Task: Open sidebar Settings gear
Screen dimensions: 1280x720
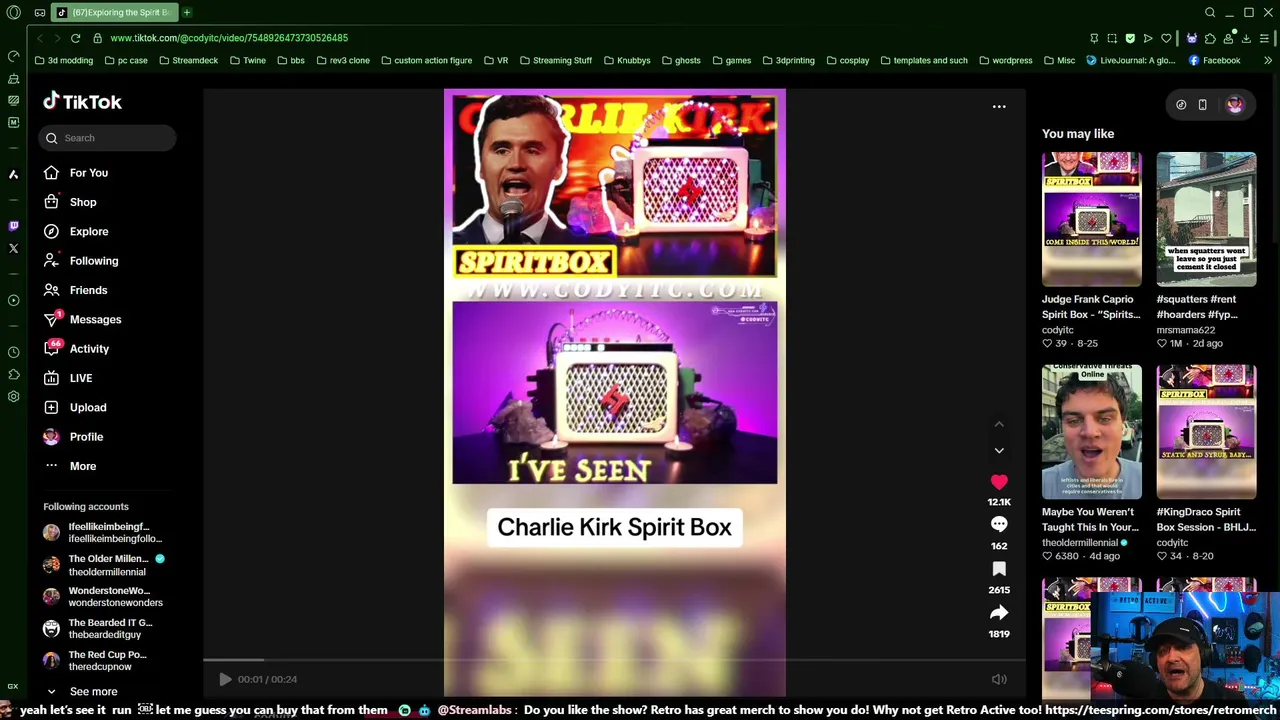Action: tap(13, 396)
